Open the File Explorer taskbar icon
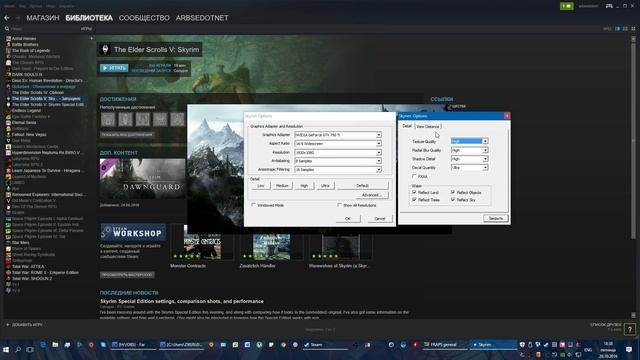Screen dimensions: 640x360 [x=55, y=345]
